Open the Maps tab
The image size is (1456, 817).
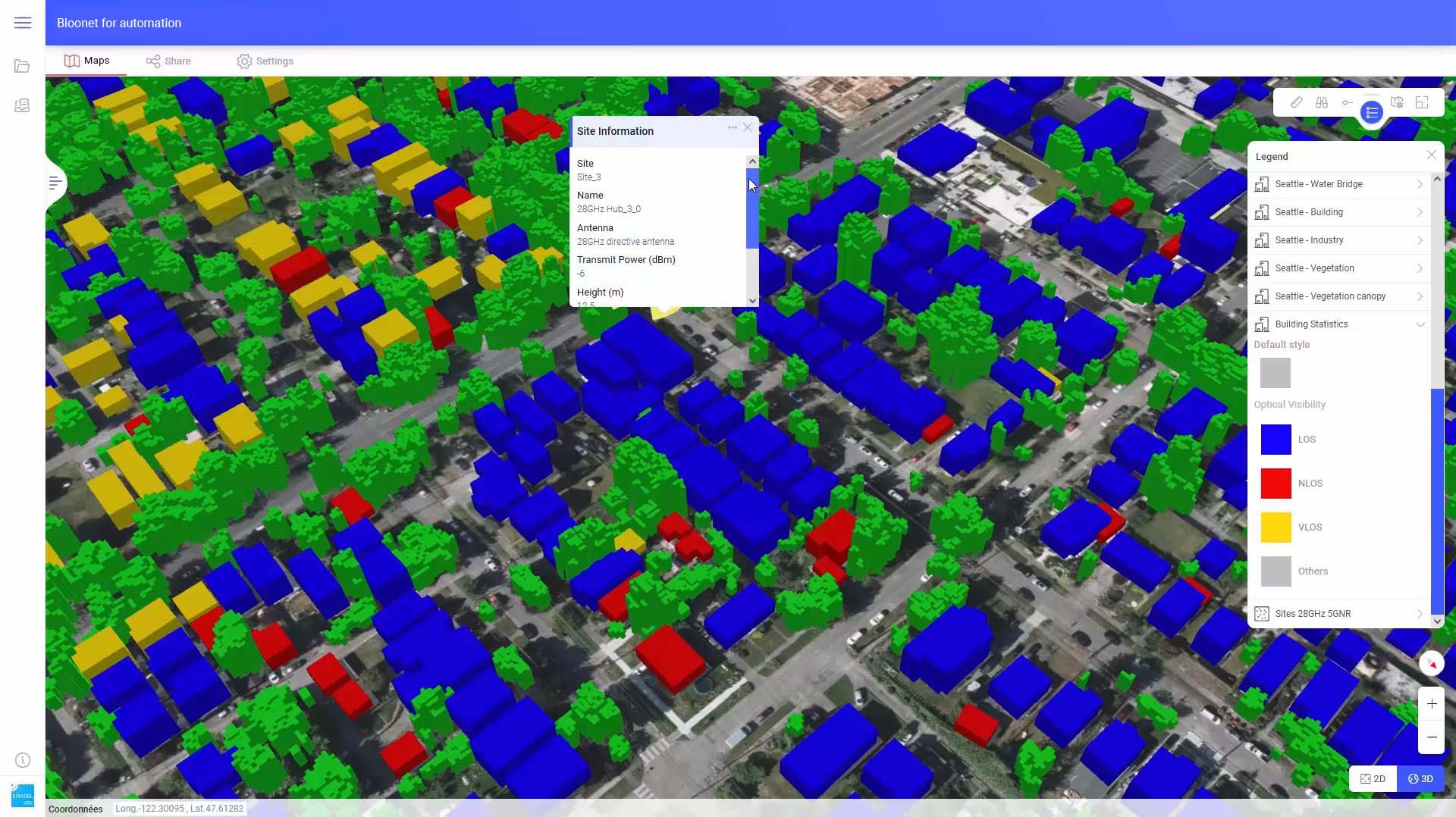click(86, 61)
